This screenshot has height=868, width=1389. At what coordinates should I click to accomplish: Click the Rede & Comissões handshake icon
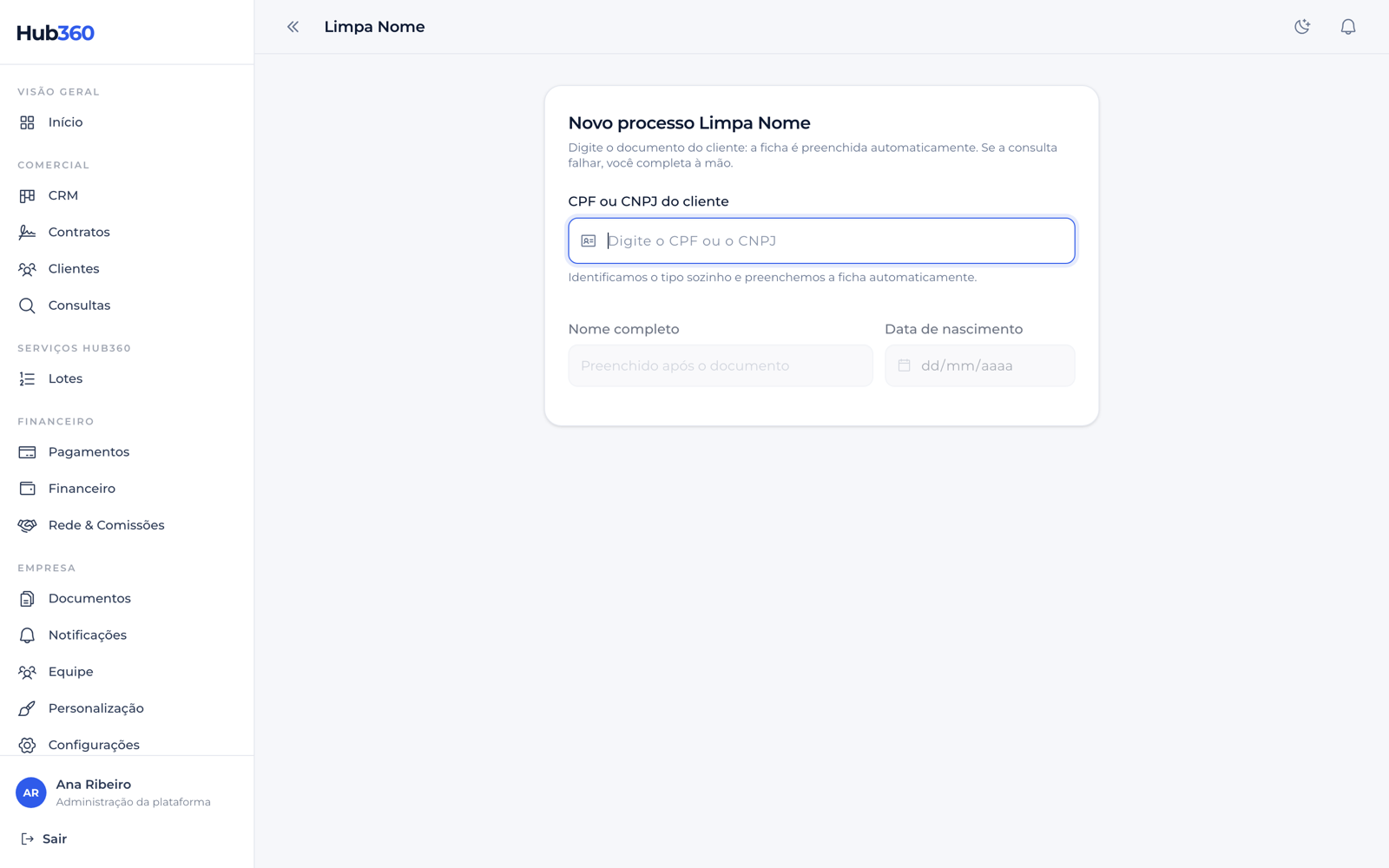pos(27,525)
